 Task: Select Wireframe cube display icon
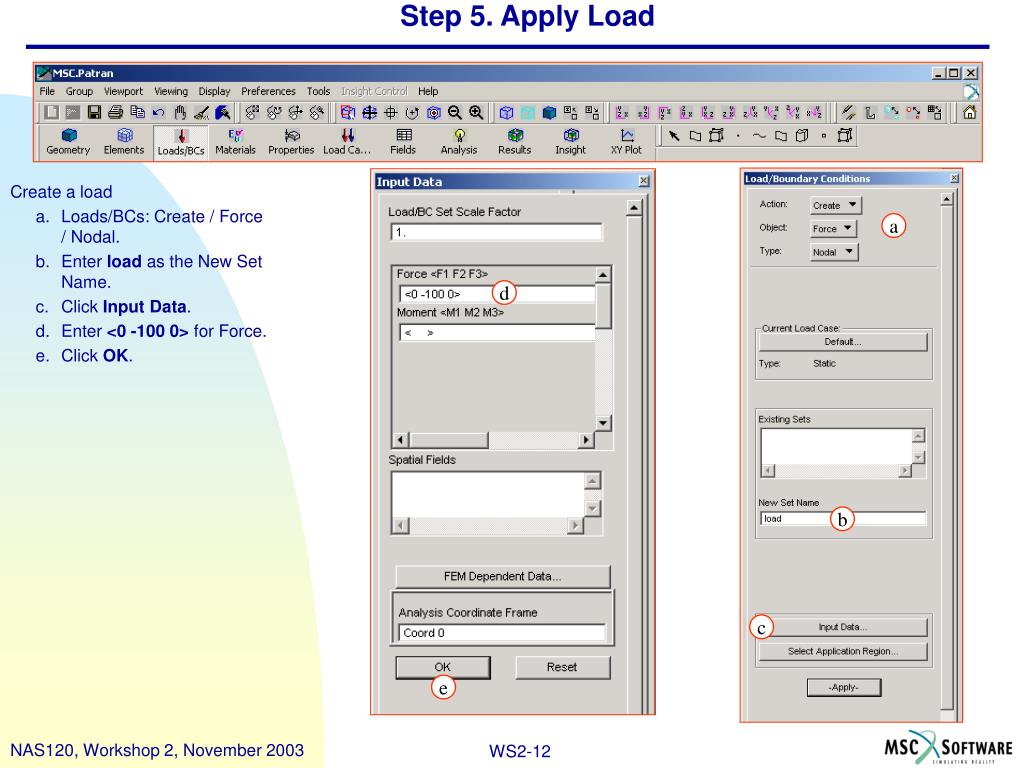(x=506, y=112)
